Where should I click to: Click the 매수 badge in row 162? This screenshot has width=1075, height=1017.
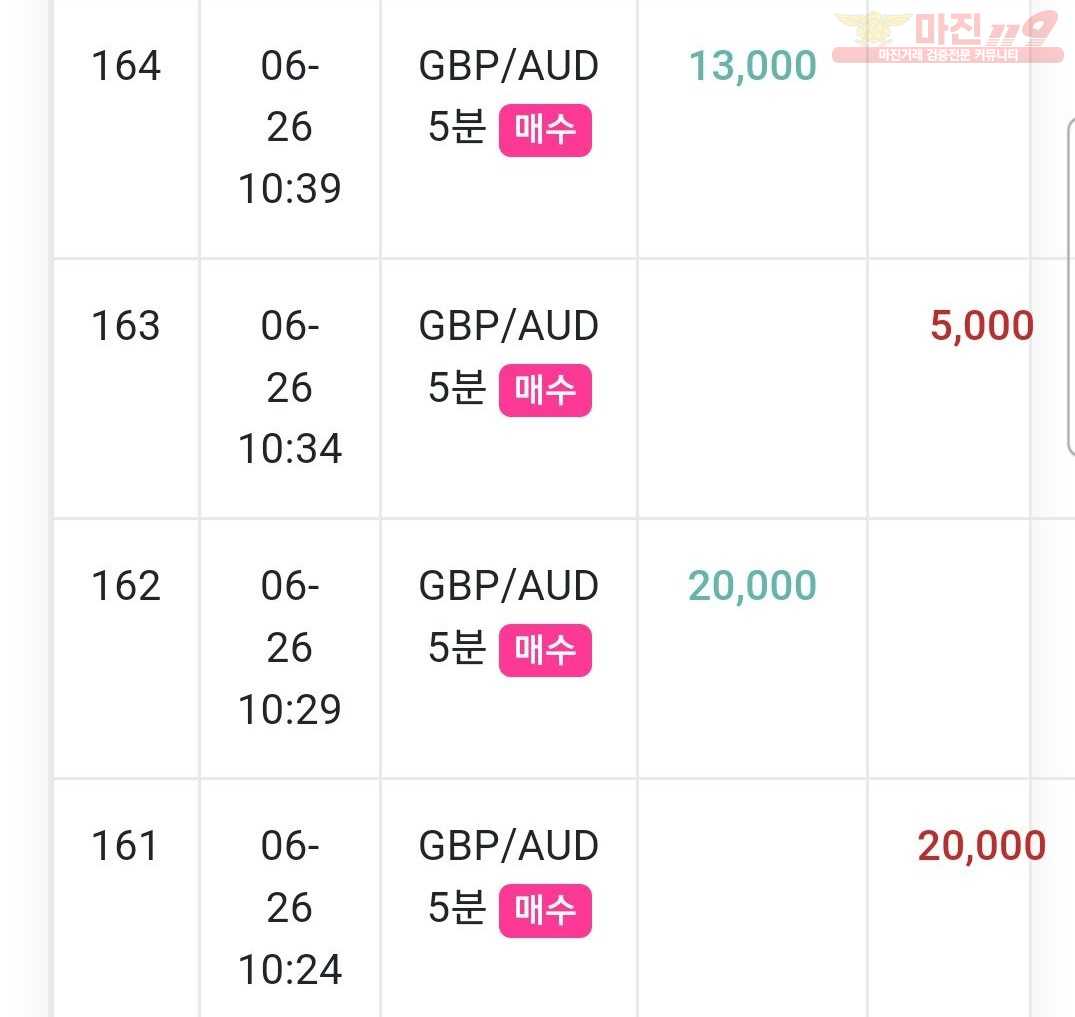tap(545, 650)
